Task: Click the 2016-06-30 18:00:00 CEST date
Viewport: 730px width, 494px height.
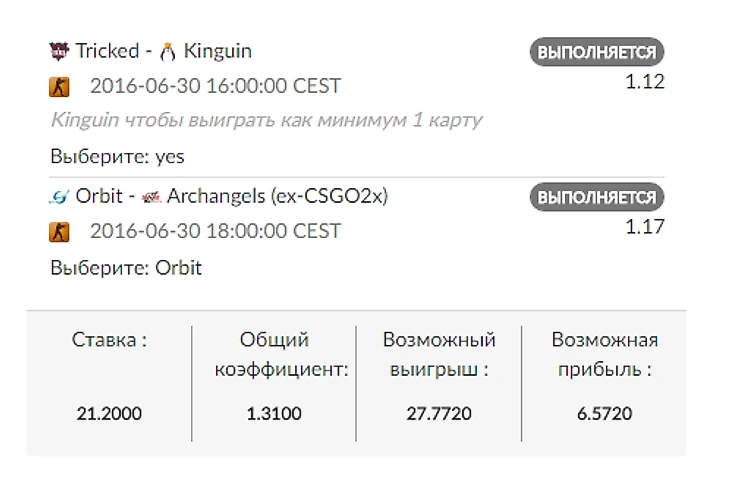Action: tap(215, 232)
